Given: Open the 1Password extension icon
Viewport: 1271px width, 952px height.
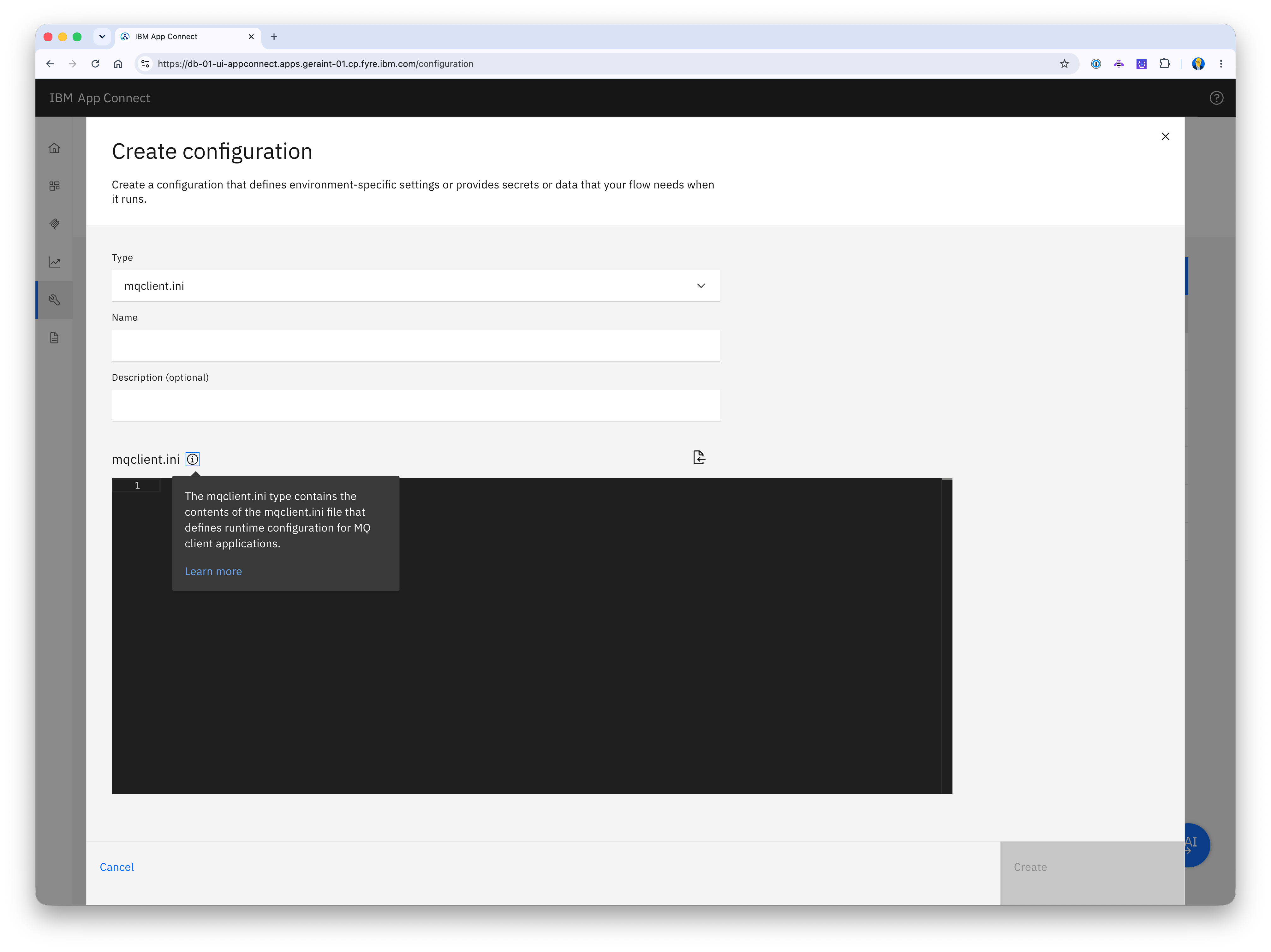Looking at the screenshot, I should coord(1096,64).
